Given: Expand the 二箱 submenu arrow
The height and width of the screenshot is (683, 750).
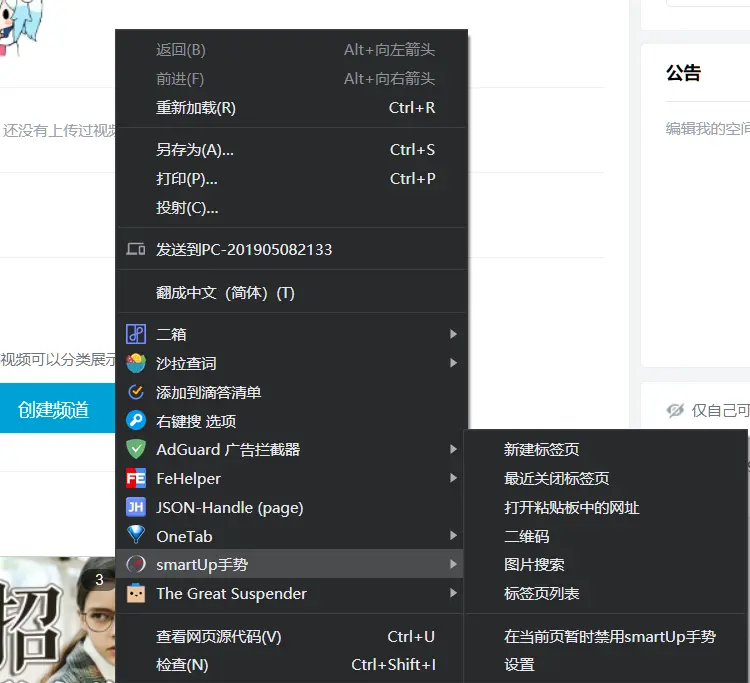Looking at the screenshot, I should coord(453,334).
